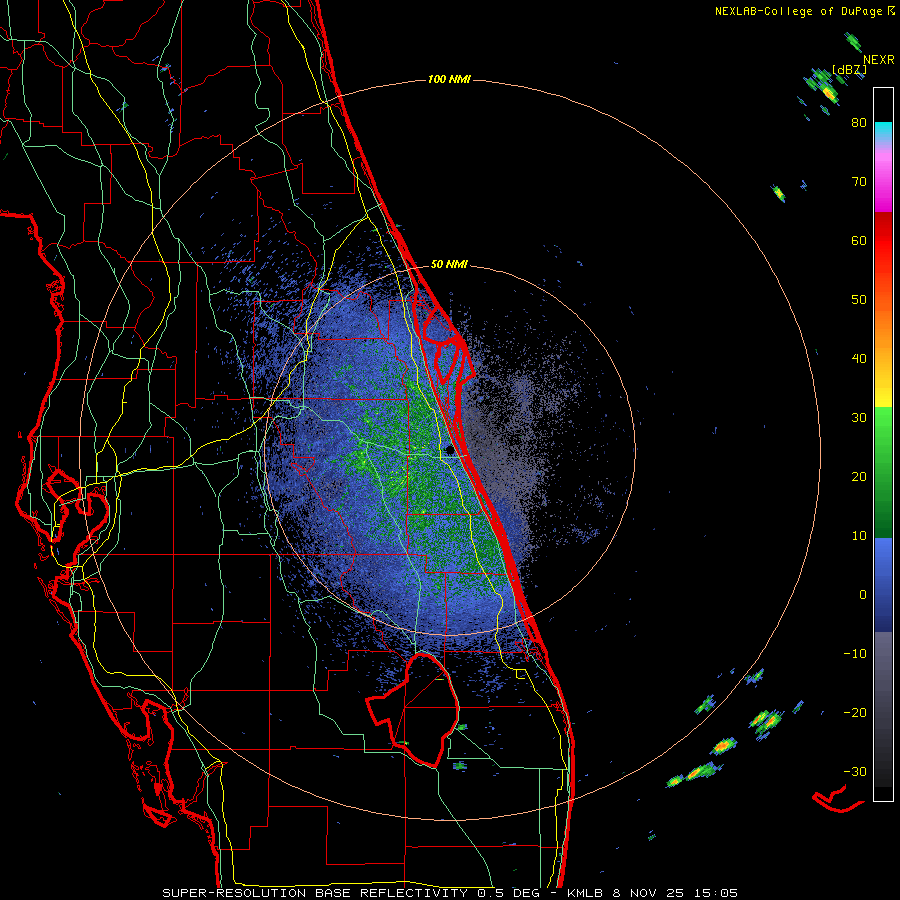Click the 20 value on the dBZ scale

coord(859,477)
